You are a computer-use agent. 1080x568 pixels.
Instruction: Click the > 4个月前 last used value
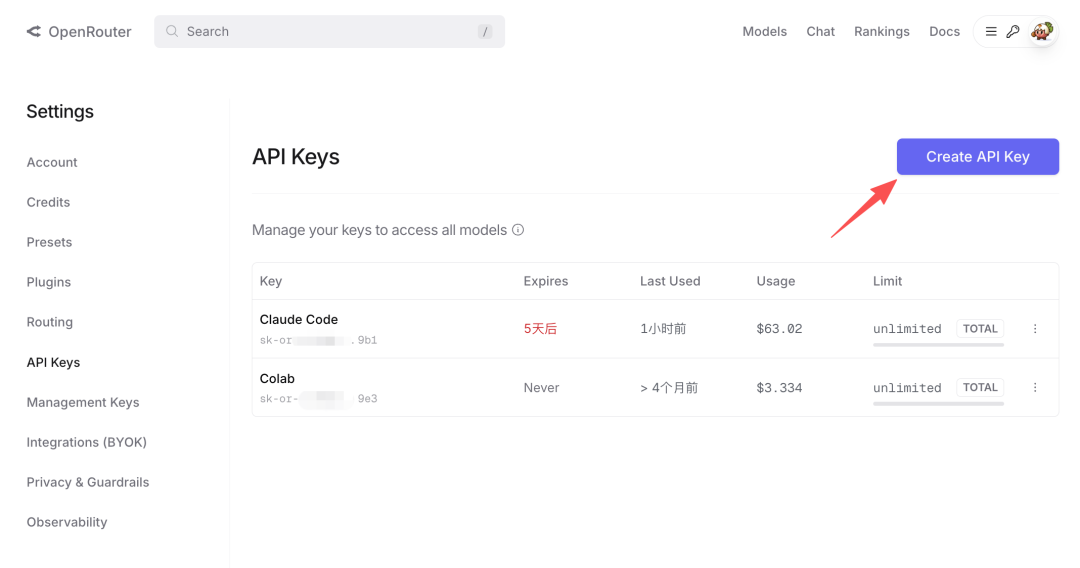669,388
